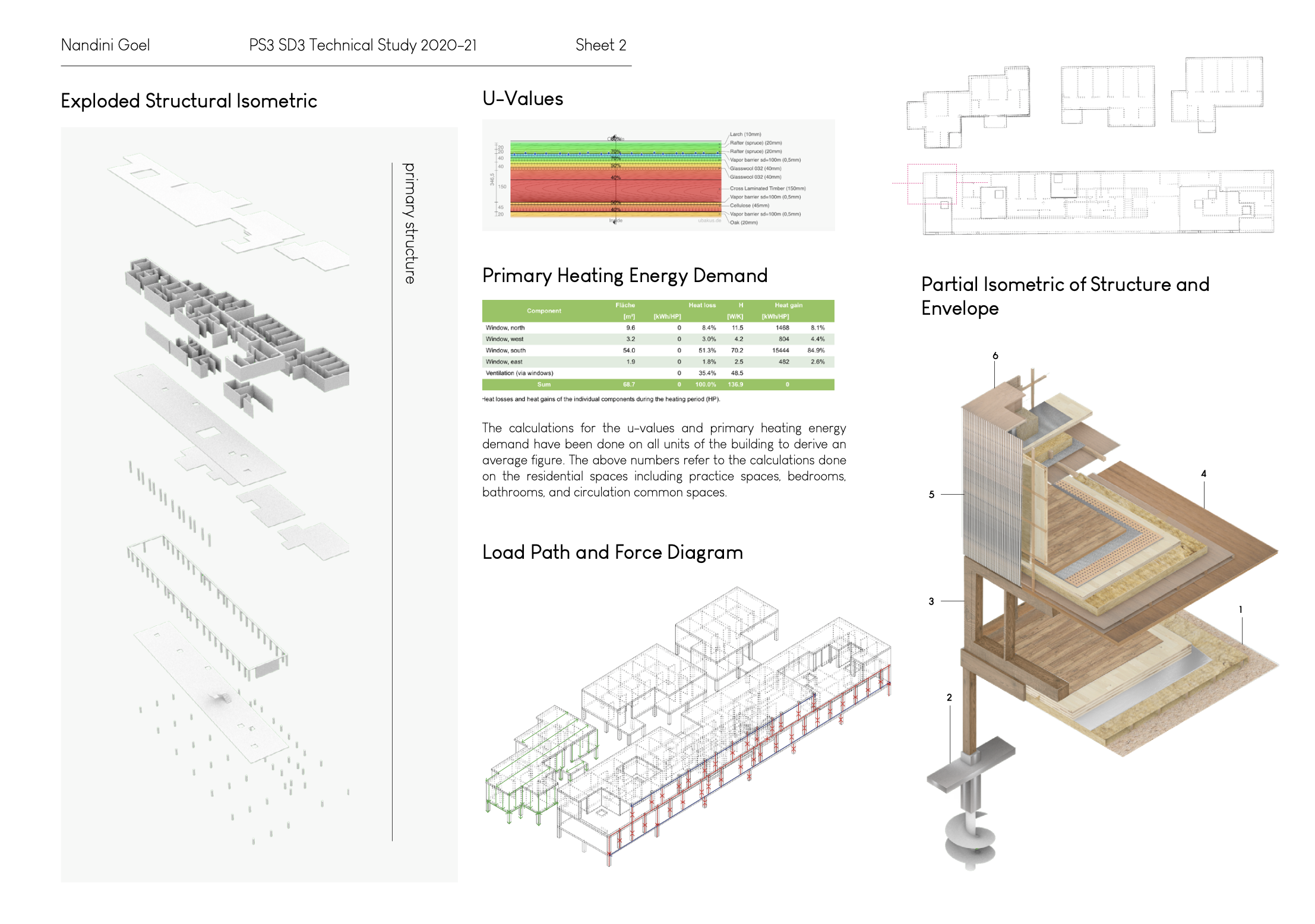The width and height of the screenshot is (1315, 924).
Task: Click callout number 4 beside floor deck
Action: [1203, 473]
